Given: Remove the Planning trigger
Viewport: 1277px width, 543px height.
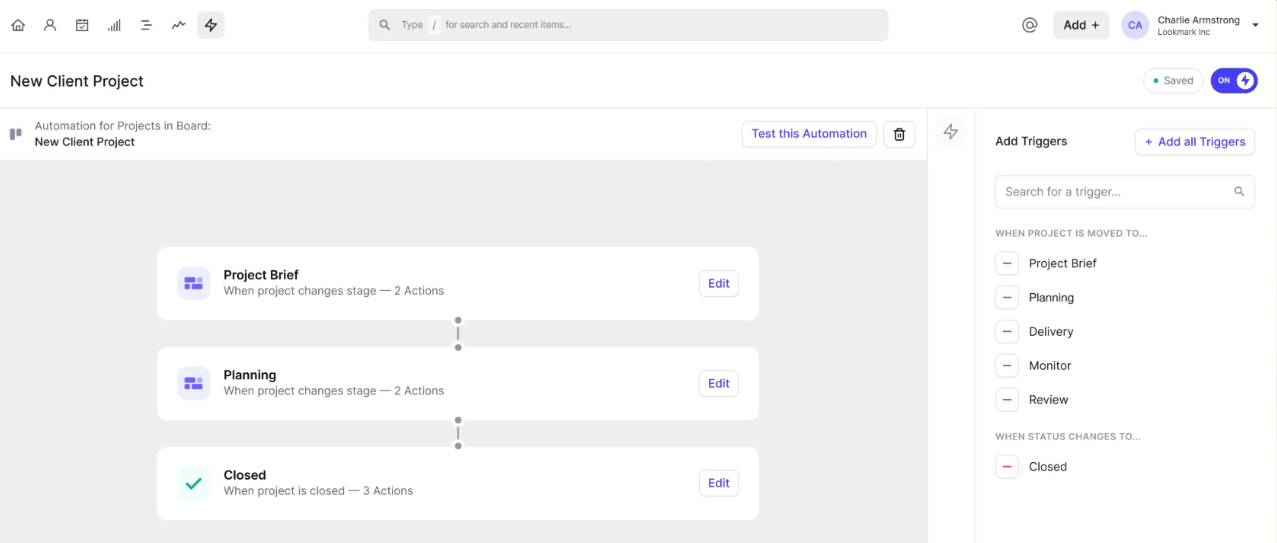Looking at the screenshot, I should tap(1007, 297).
